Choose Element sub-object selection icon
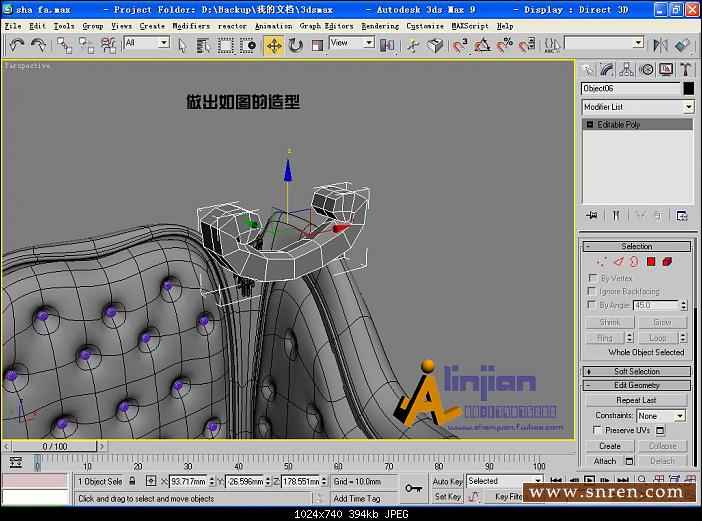Image resolution: width=702 pixels, height=521 pixels. pyautogui.click(x=667, y=262)
